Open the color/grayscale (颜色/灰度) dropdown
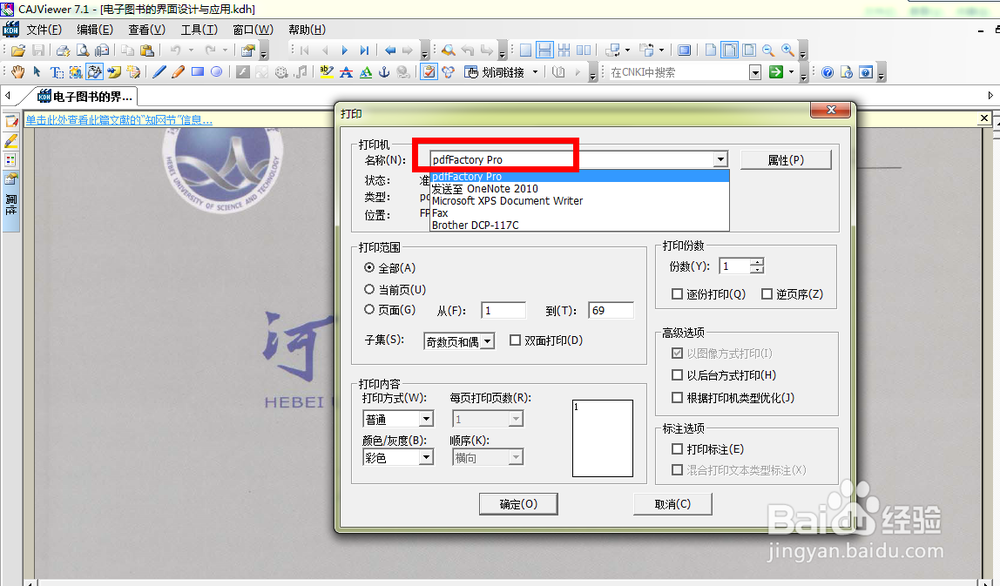The width and height of the screenshot is (1000, 586). coord(426,457)
